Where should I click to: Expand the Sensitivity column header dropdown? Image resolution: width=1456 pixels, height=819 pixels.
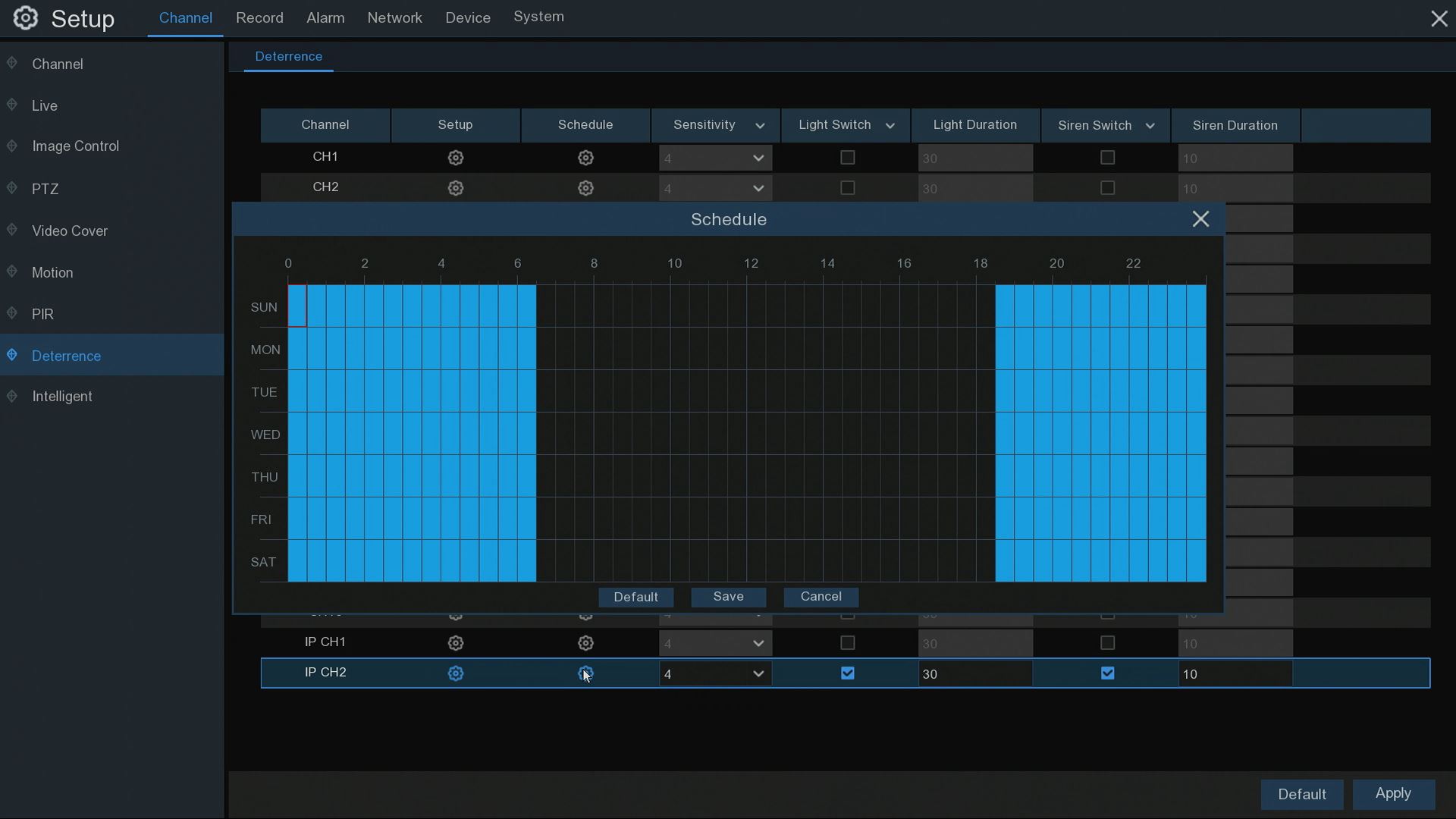(x=760, y=126)
